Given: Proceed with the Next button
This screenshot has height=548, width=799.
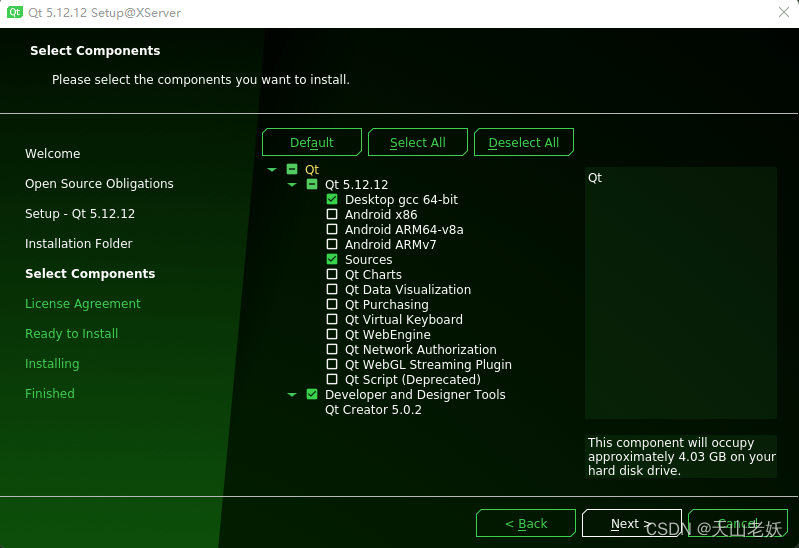Looking at the screenshot, I should click(632, 523).
